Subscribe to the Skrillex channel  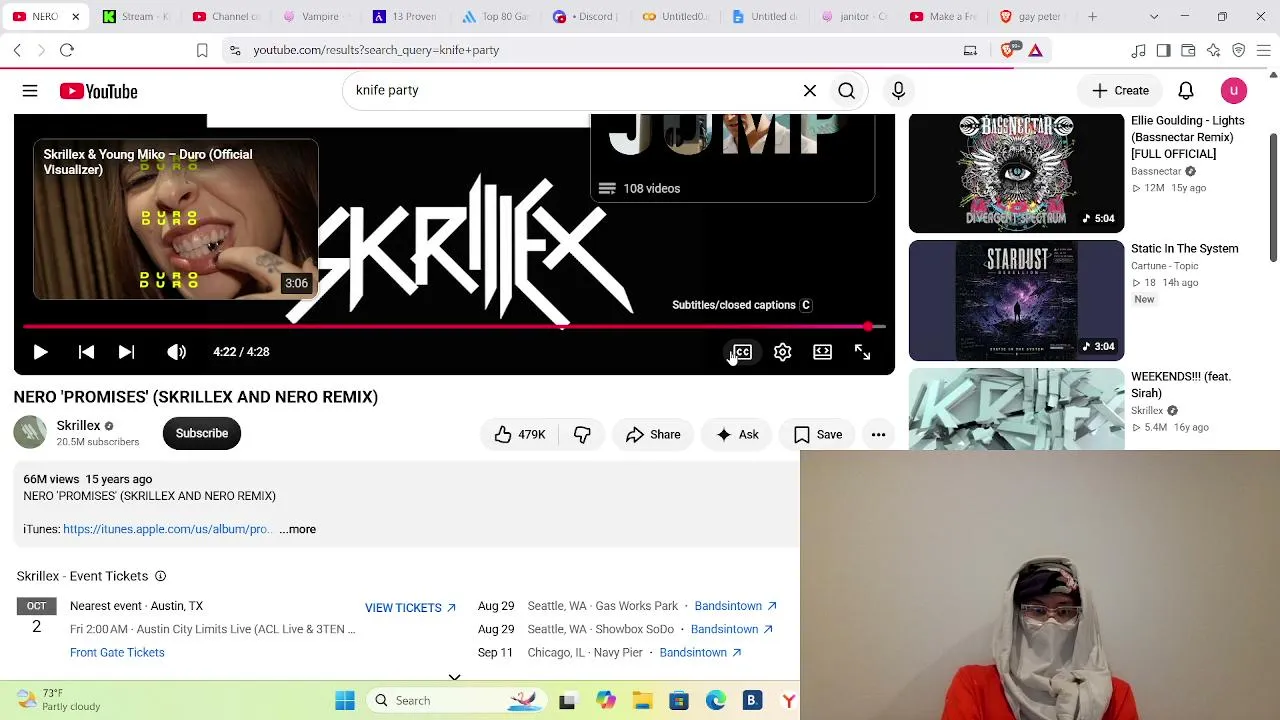point(202,433)
